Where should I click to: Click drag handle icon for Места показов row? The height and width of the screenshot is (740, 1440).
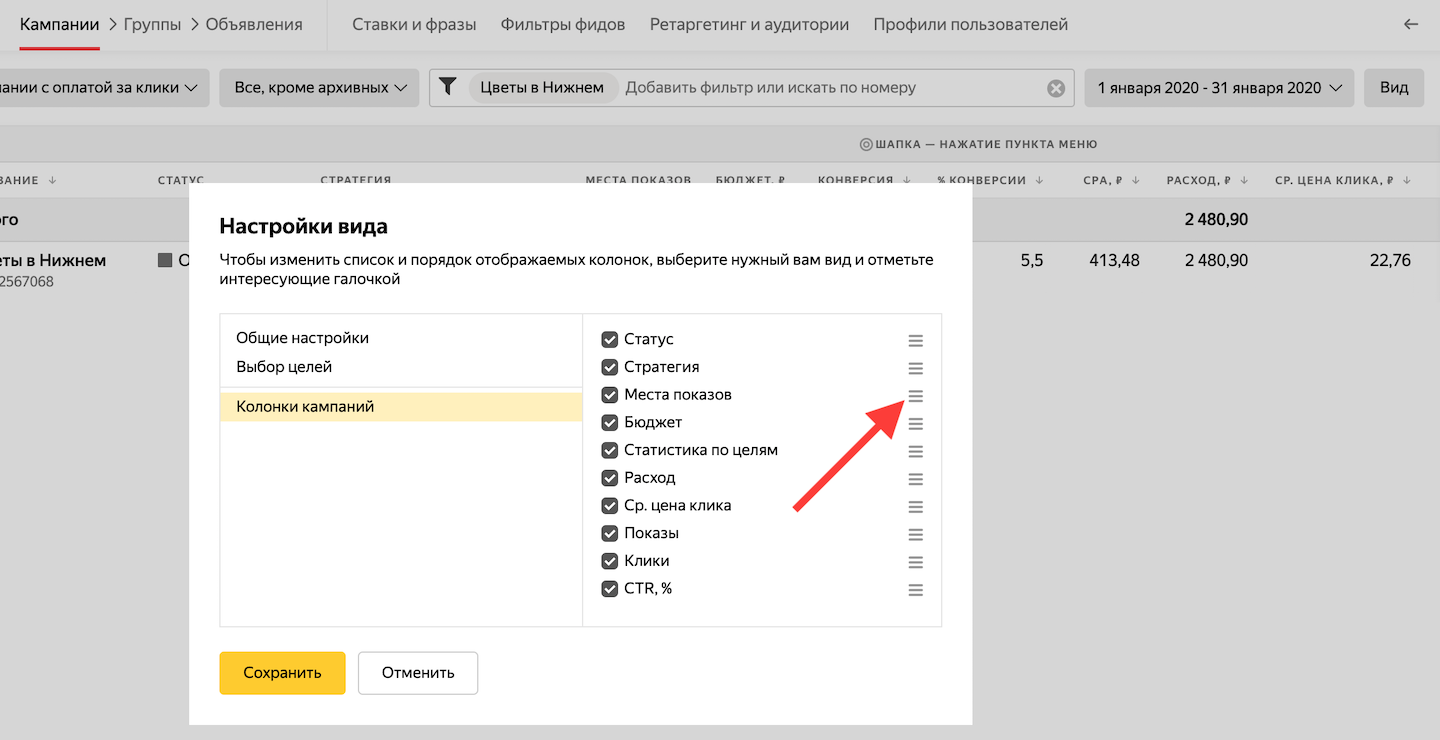tap(915, 396)
